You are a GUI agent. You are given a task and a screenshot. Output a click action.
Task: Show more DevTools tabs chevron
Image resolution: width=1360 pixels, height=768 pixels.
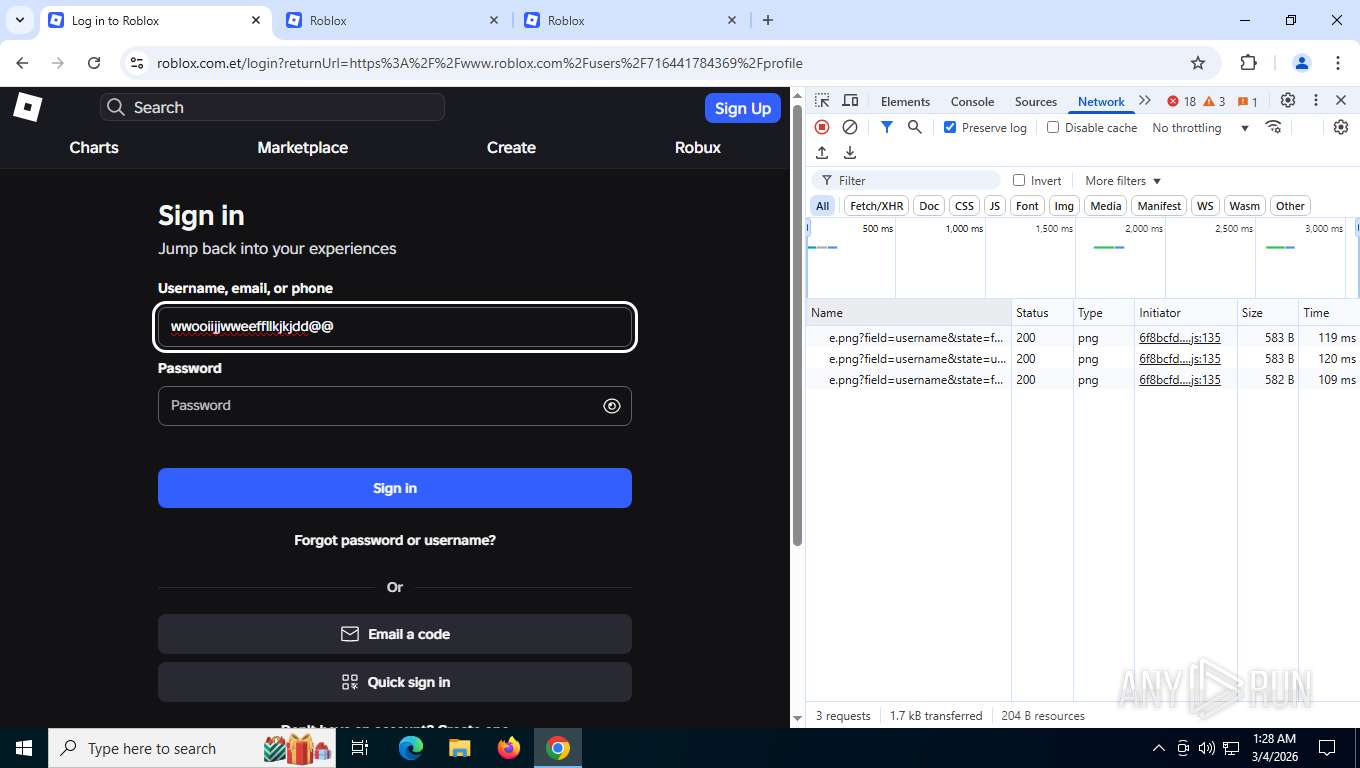(1145, 101)
